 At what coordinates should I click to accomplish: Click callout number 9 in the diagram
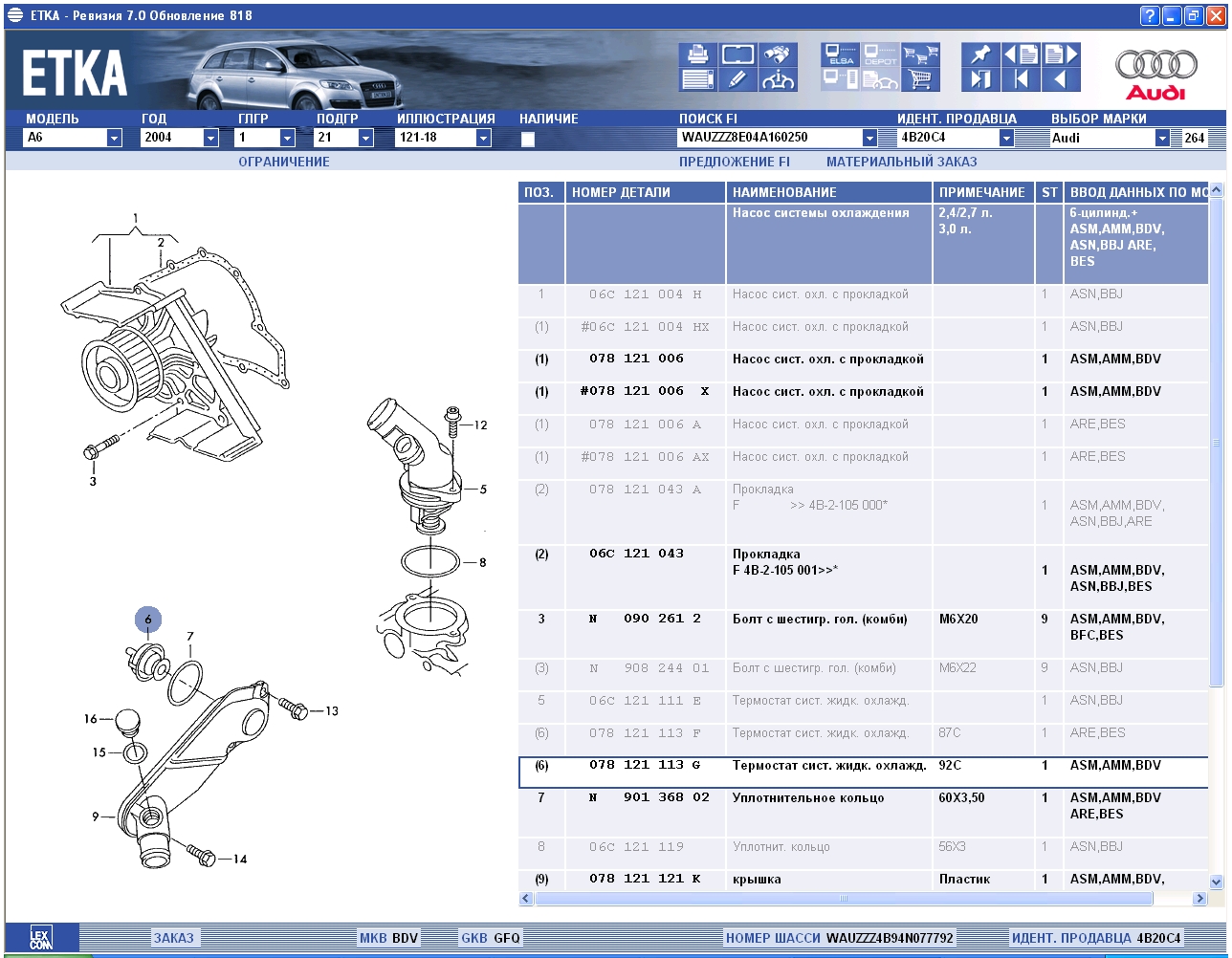[96, 816]
